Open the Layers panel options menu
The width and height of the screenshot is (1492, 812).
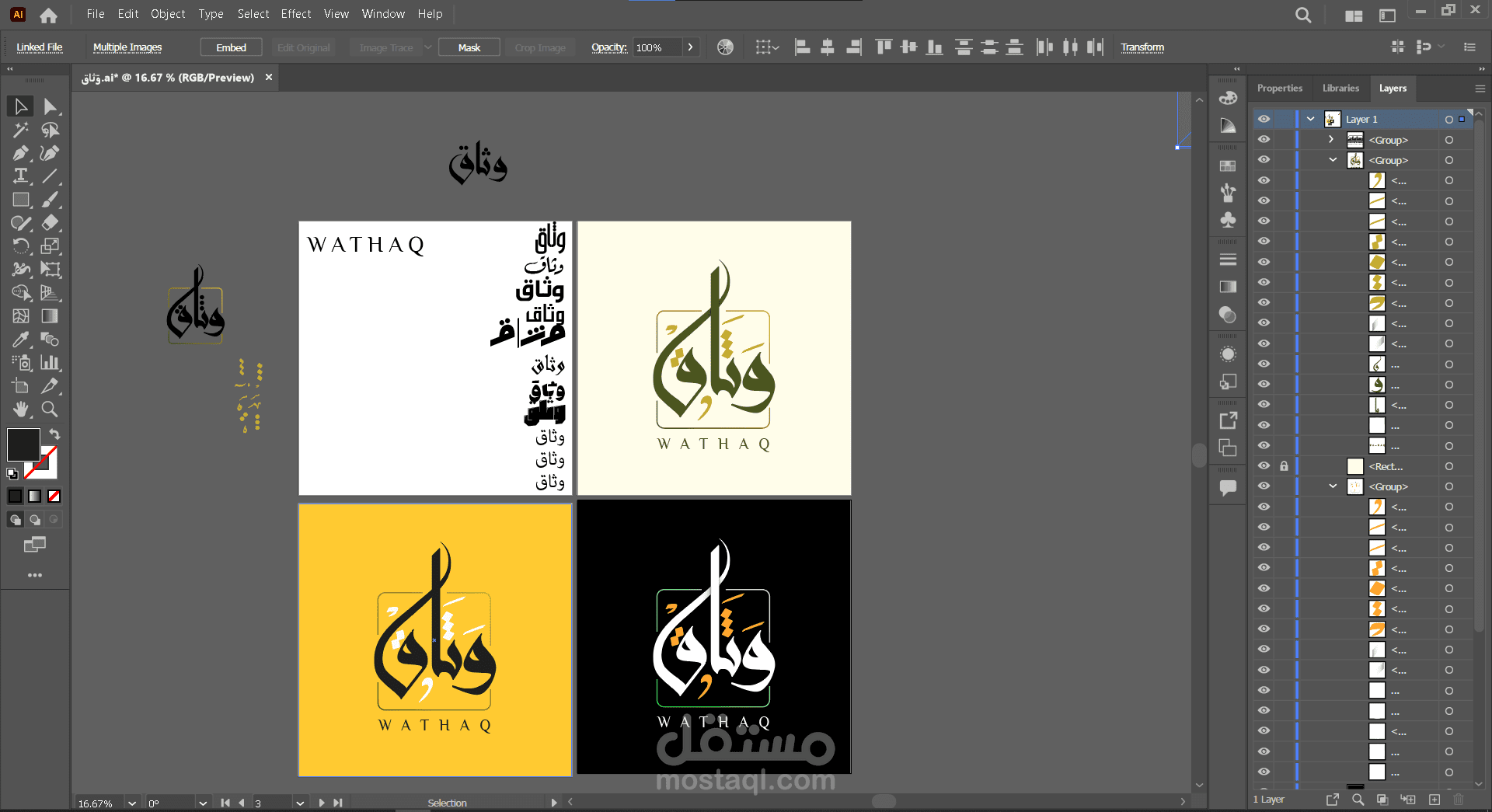tap(1480, 89)
